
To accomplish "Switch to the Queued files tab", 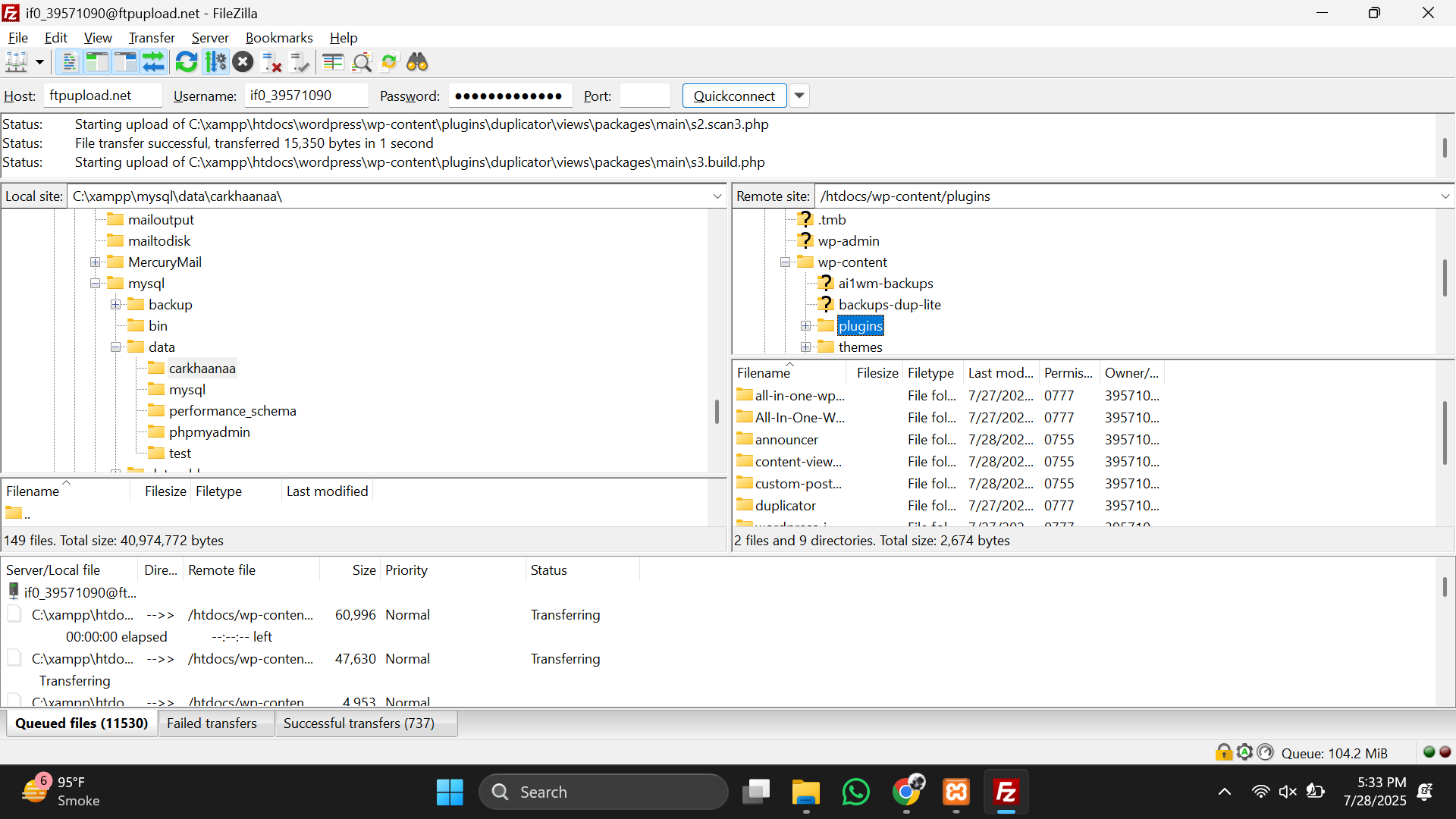I will tap(82, 723).
